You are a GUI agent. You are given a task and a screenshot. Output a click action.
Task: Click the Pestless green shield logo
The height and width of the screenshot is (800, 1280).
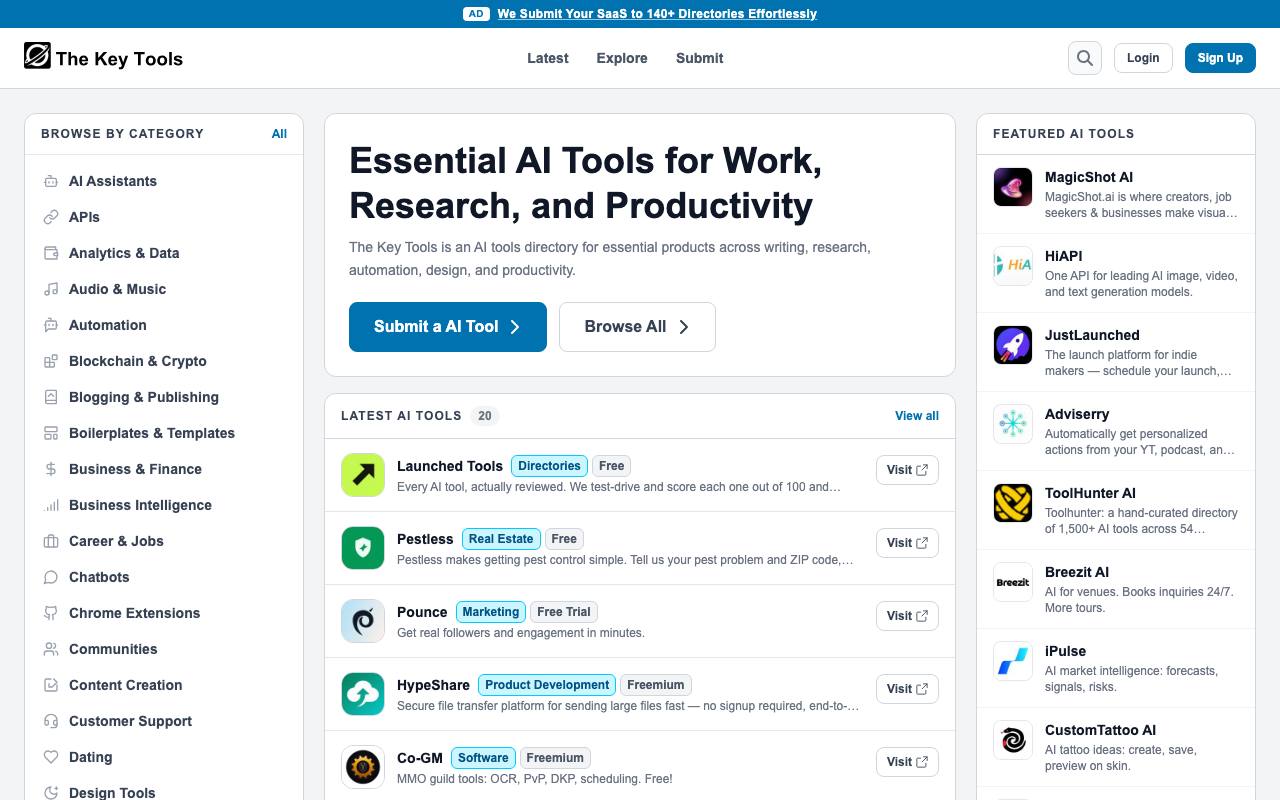click(363, 548)
